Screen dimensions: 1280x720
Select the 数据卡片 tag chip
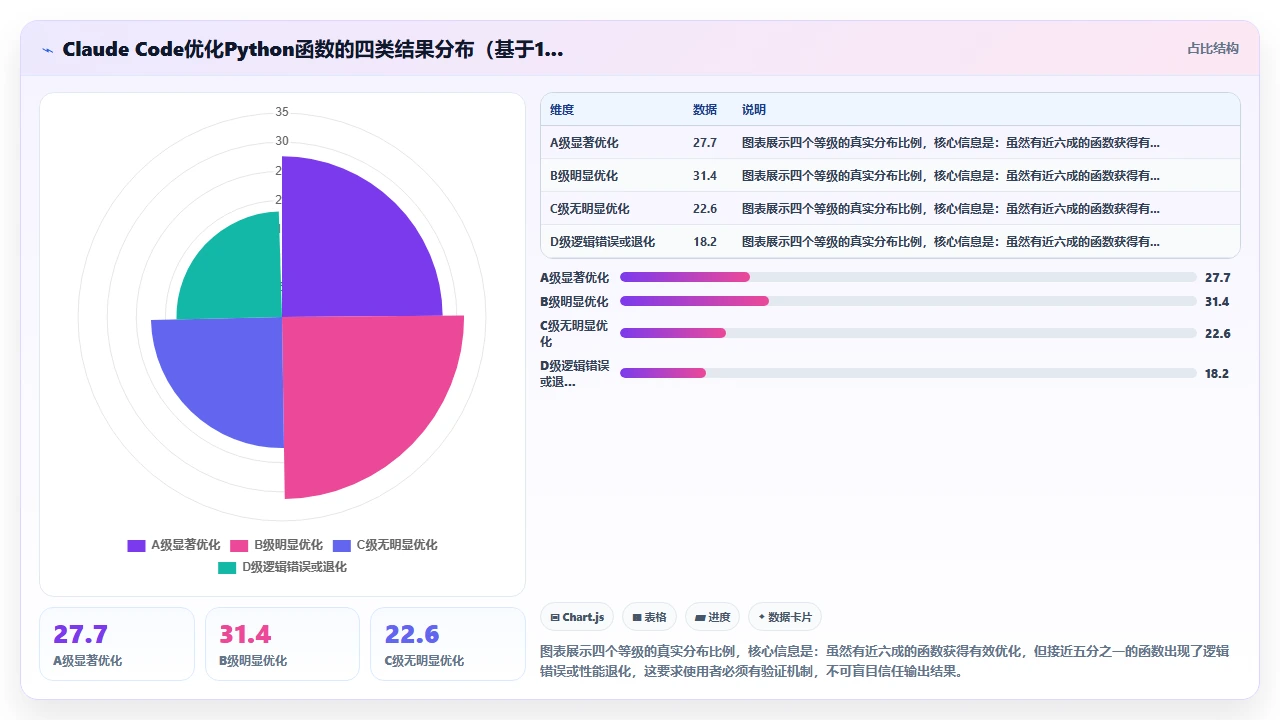(x=785, y=617)
